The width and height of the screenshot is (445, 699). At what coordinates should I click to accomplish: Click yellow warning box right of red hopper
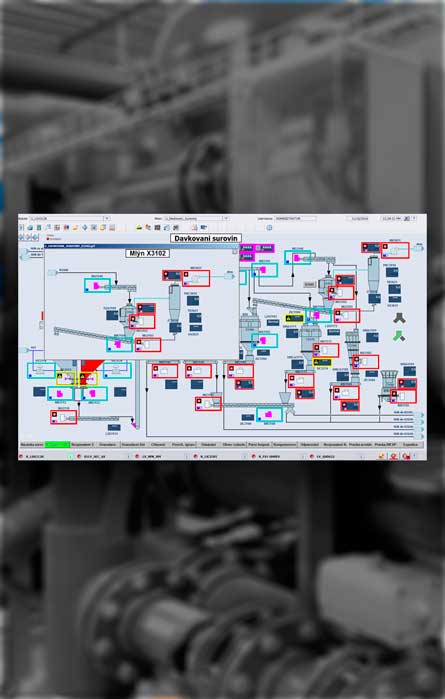pos(88,378)
